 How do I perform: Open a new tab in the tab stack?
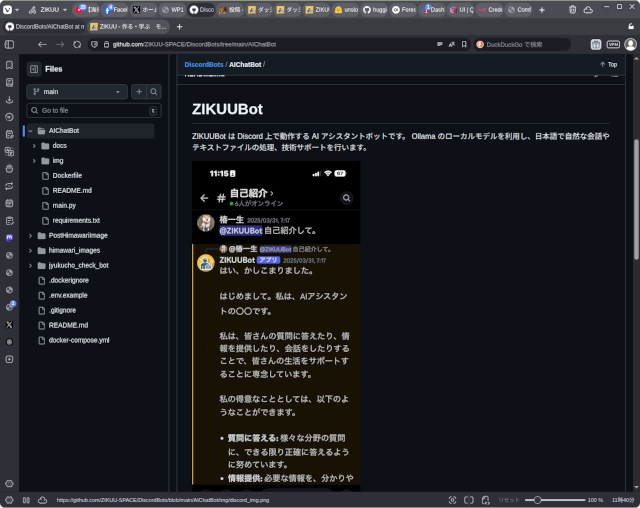pos(180,27)
